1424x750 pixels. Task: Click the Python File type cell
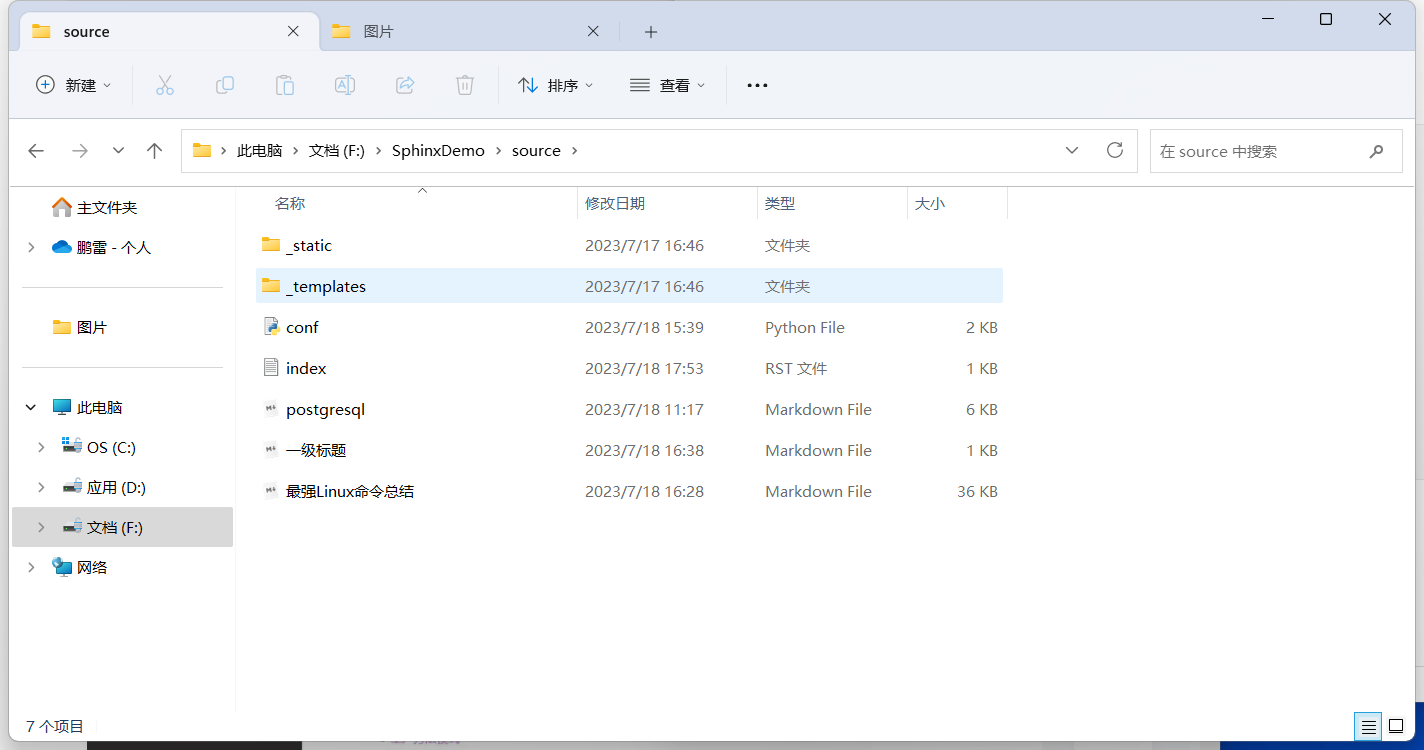click(x=805, y=327)
